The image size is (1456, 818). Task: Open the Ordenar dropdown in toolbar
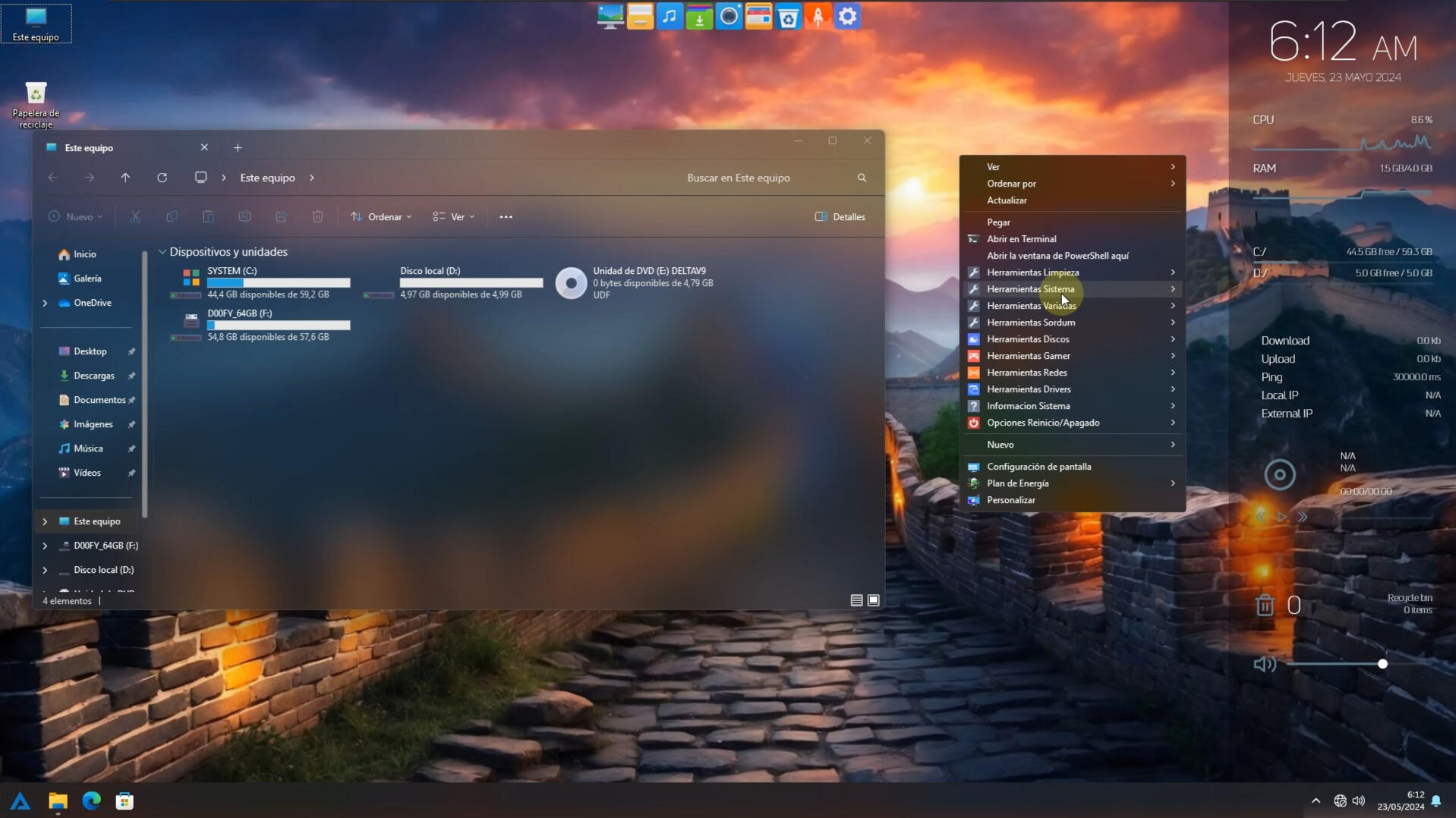[x=381, y=217]
